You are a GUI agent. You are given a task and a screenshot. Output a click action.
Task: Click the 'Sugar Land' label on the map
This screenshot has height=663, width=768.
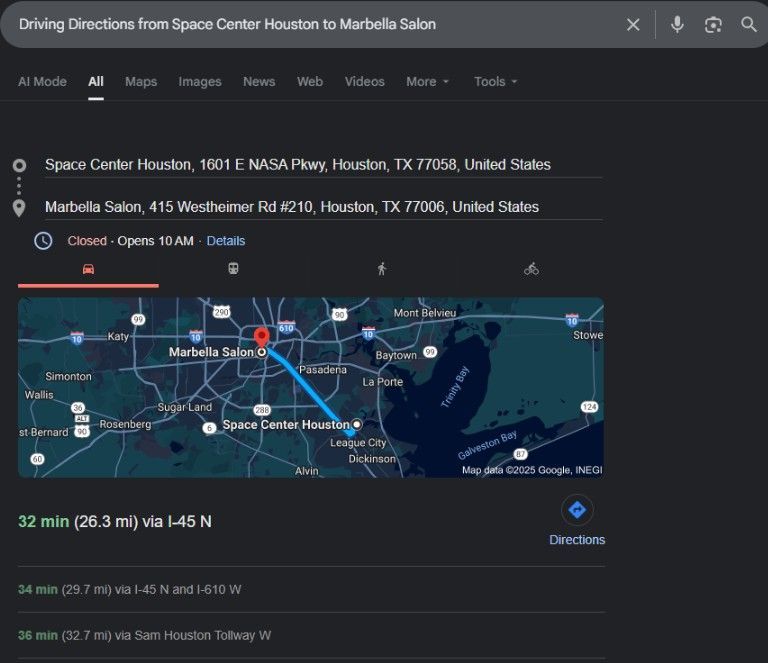[x=185, y=407]
